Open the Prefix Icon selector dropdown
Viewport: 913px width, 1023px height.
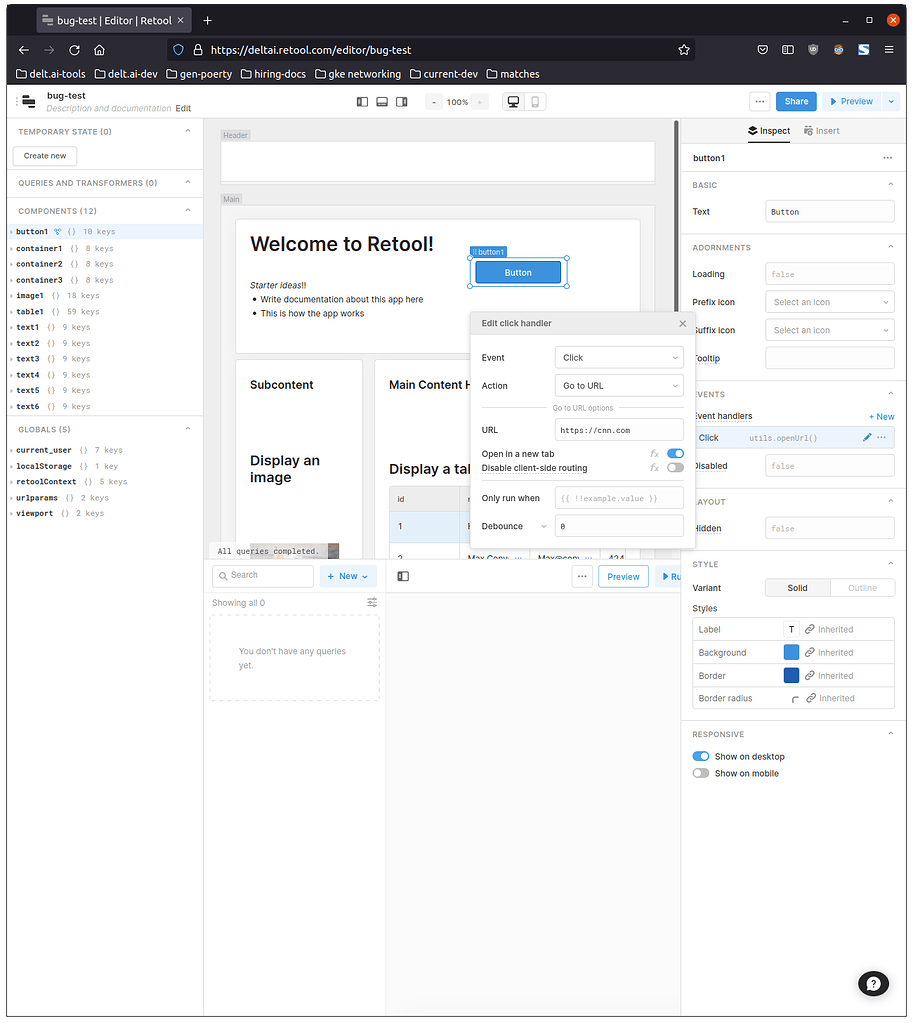coord(829,301)
